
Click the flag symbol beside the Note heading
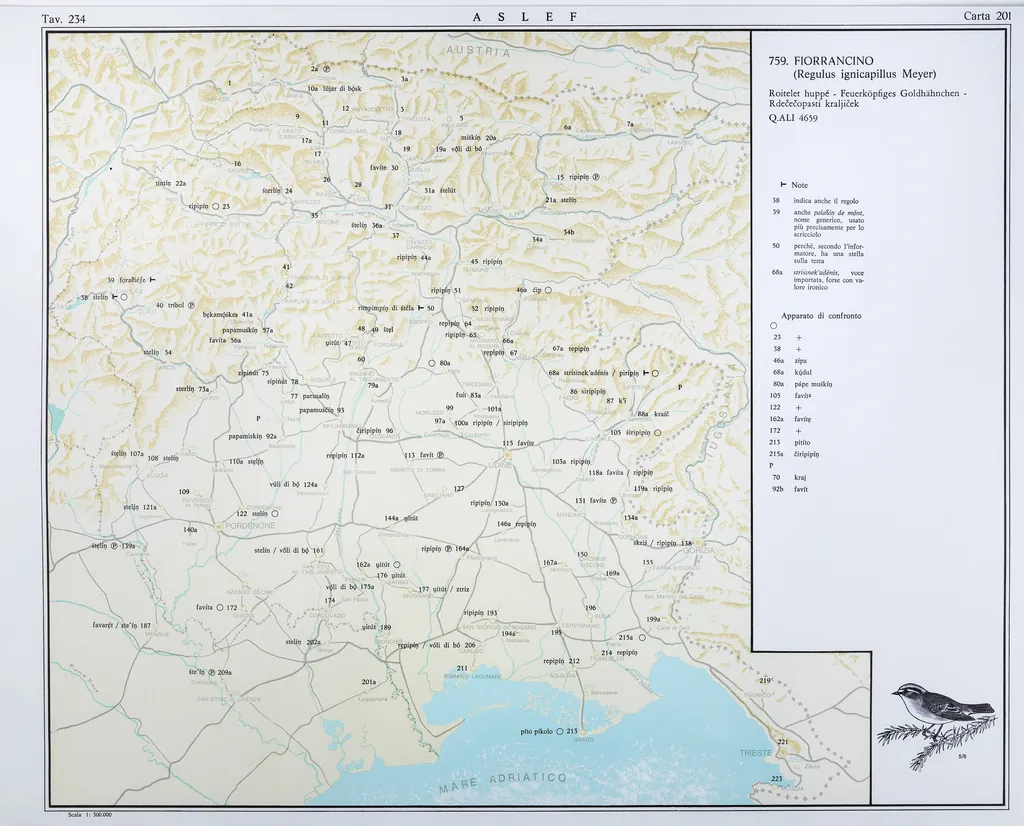click(782, 185)
